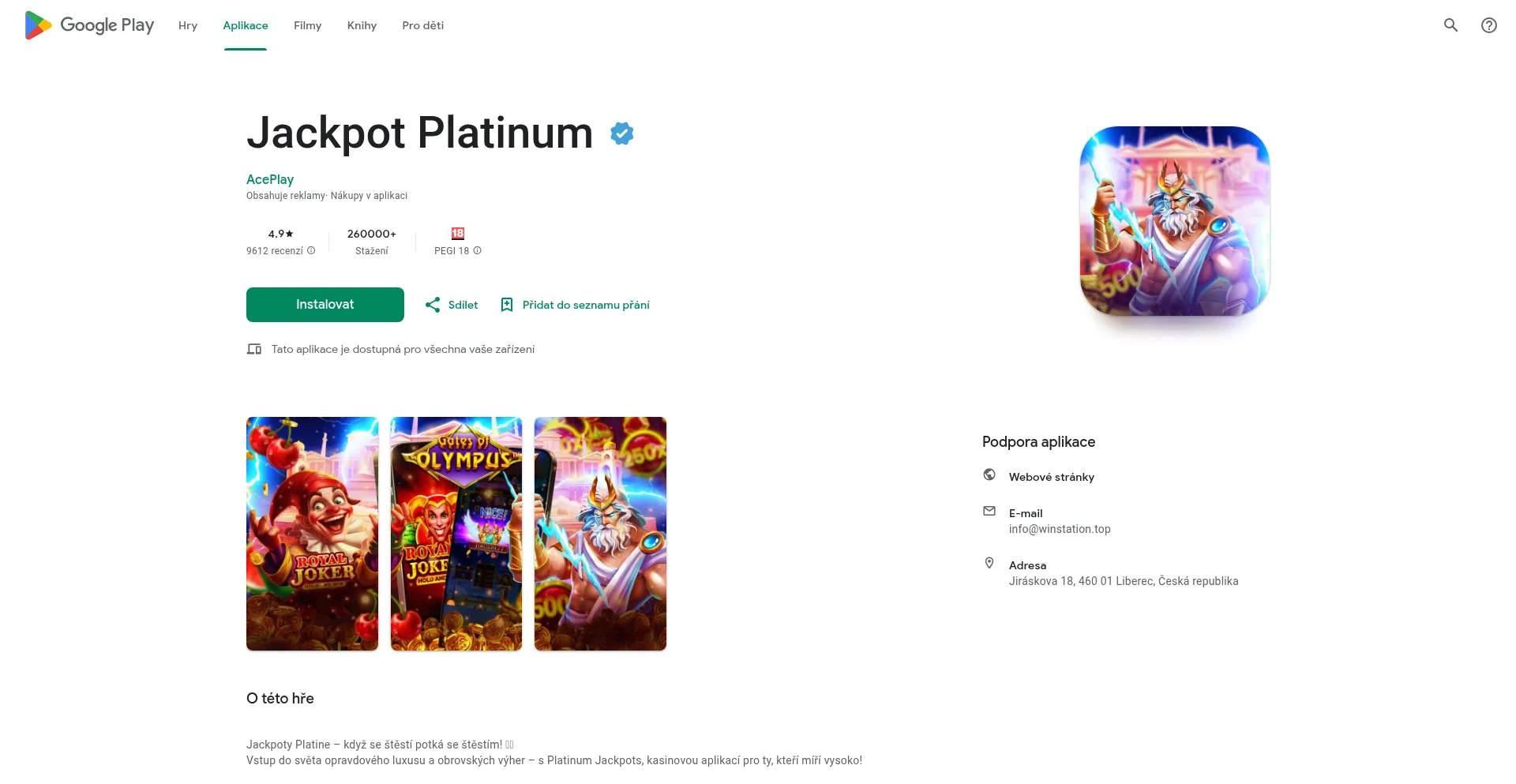
Task: Click the info@winstation.top email link
Action: [x=1060, y=529]
